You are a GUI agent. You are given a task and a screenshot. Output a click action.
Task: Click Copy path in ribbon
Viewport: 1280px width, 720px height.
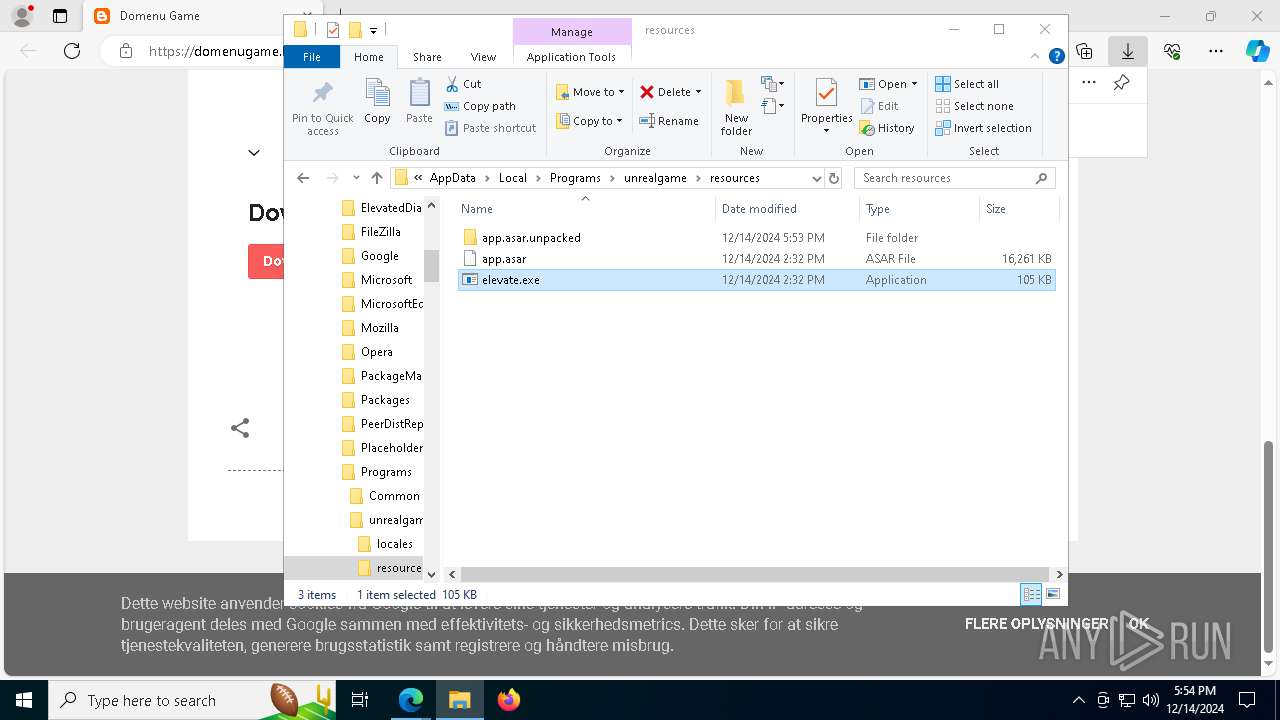pos(480,106)
